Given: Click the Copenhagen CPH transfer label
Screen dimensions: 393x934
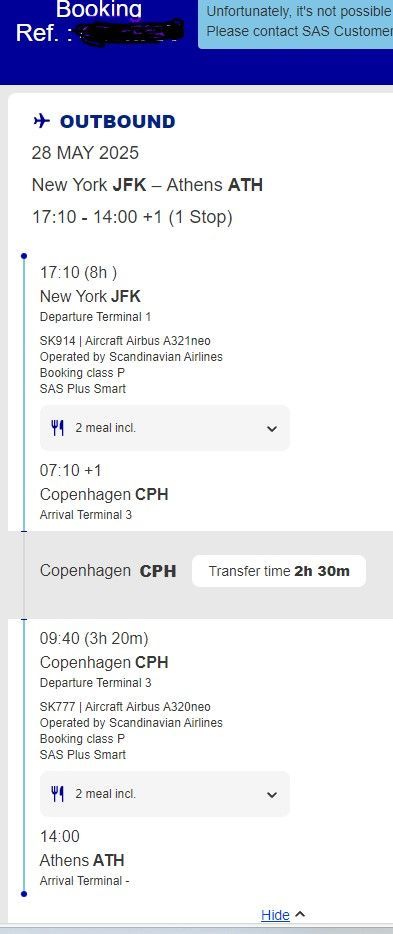Looking at the screenshot, I should tap(108, 571).
